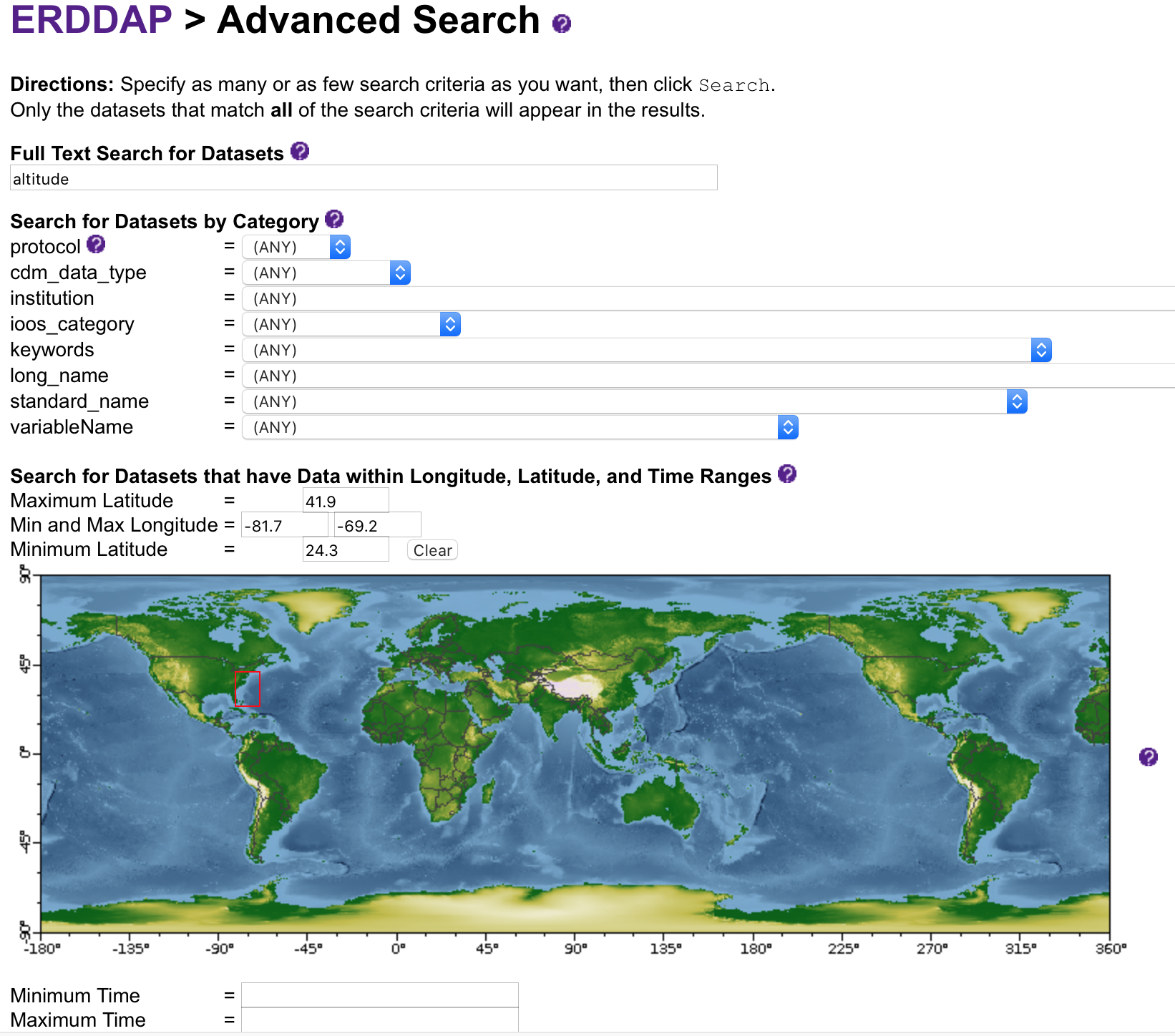The image size is (1175, 1036).
Task: Choose a value in variableName dropdown
Action: [x=520, y=428]
